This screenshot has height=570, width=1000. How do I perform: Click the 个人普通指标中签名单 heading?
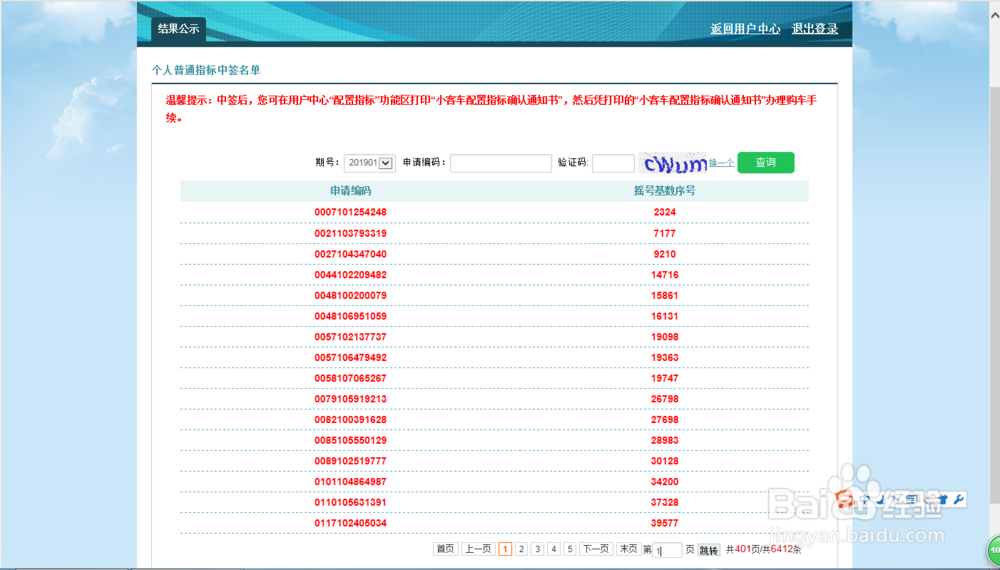[x=206, y=70]
